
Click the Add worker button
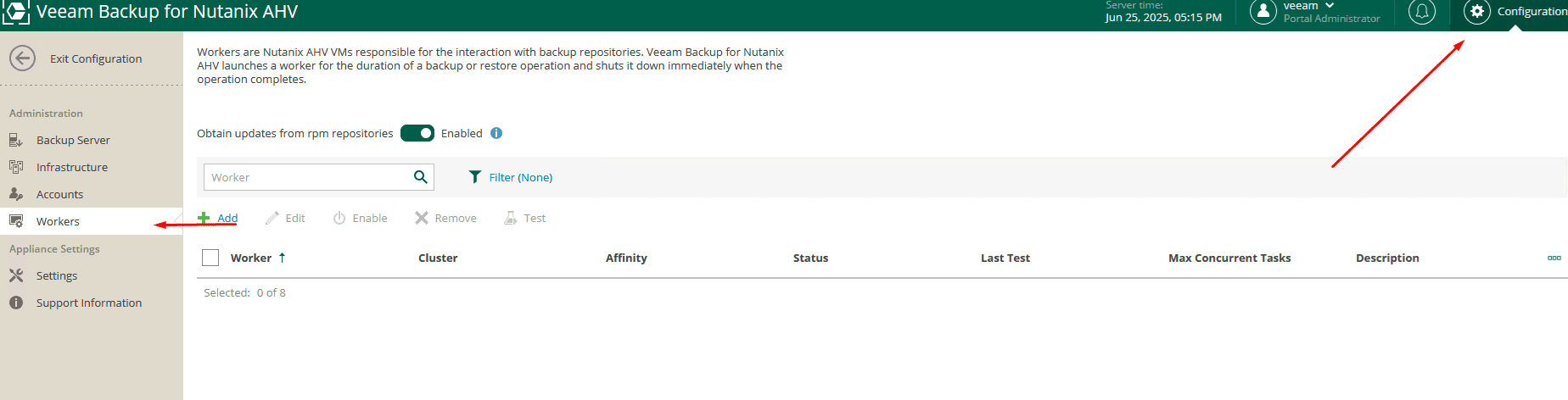[x=218, y=218]
